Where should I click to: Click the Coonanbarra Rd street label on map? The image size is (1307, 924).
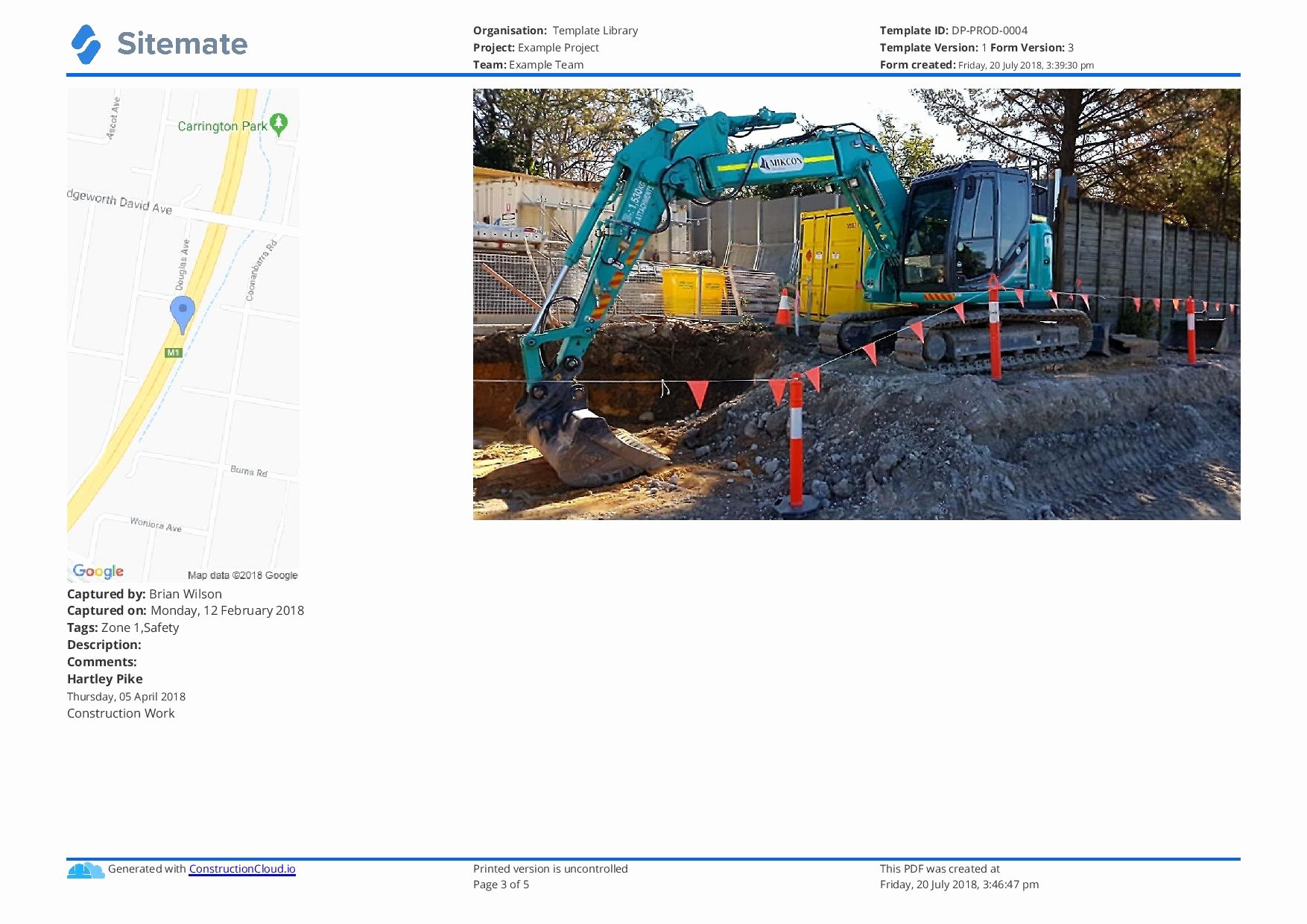[262, 270]
